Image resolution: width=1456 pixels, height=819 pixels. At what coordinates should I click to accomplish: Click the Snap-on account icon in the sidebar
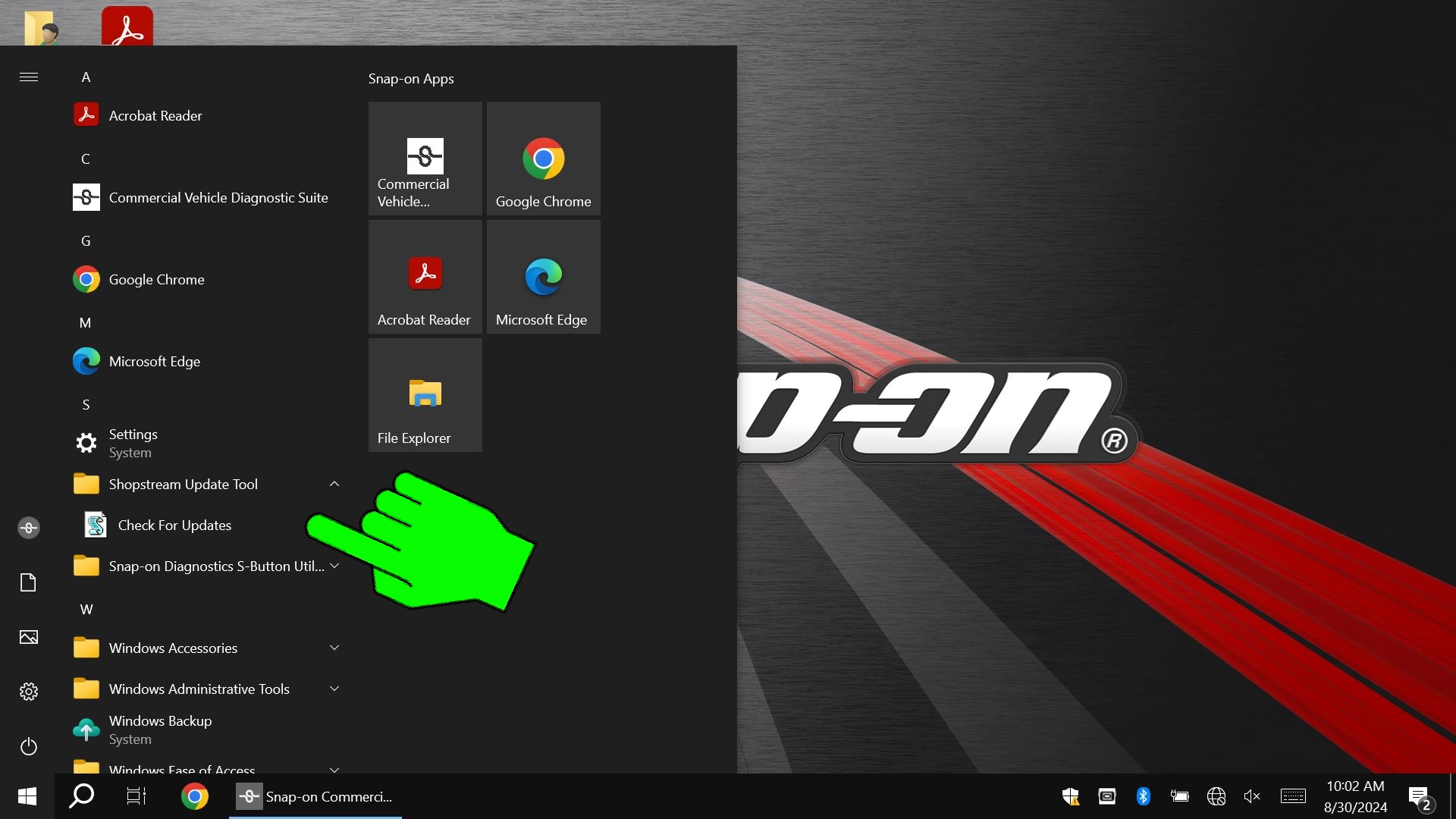[x=29, y=528]
